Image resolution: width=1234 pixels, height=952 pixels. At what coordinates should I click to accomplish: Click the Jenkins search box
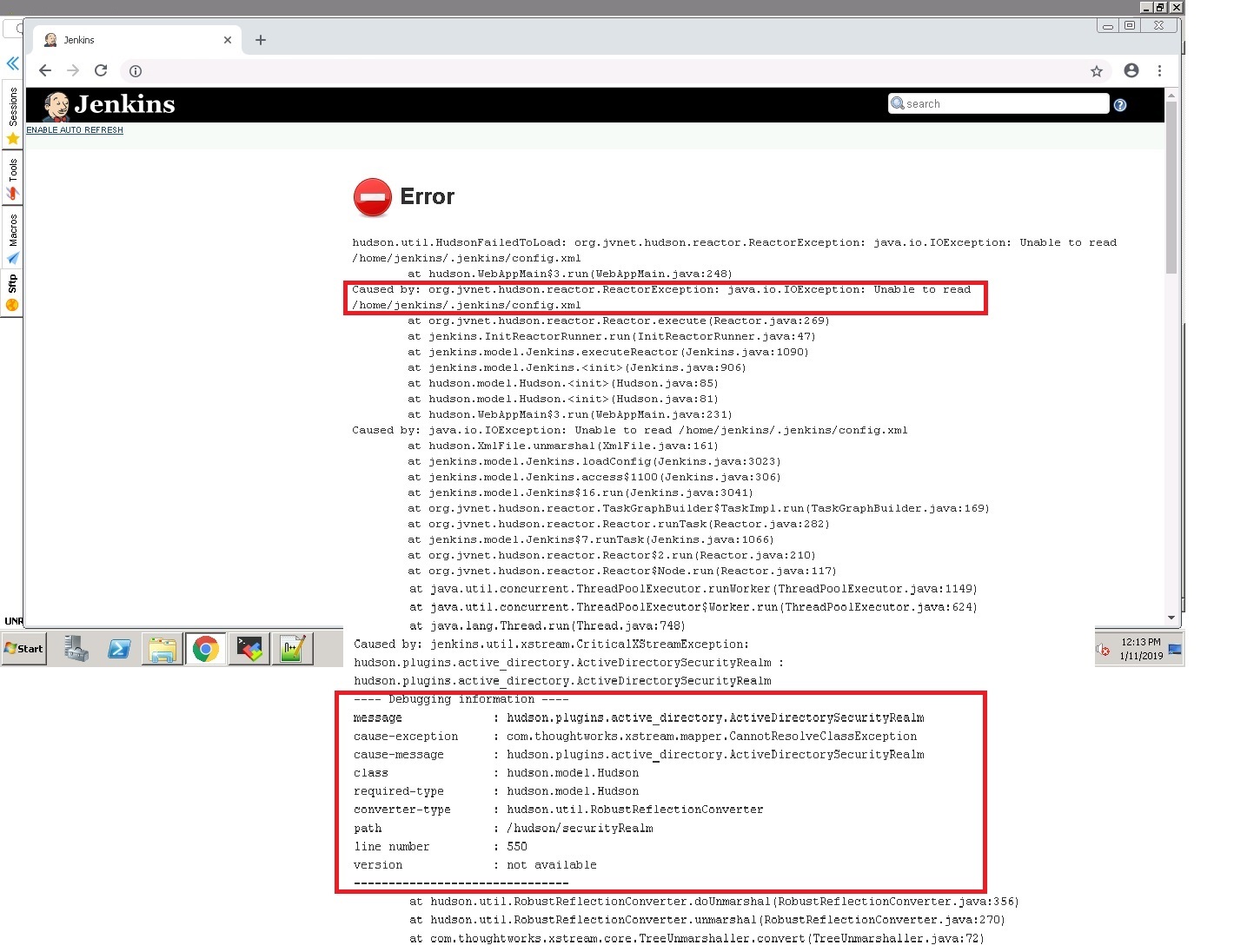[x=998, y=103]
